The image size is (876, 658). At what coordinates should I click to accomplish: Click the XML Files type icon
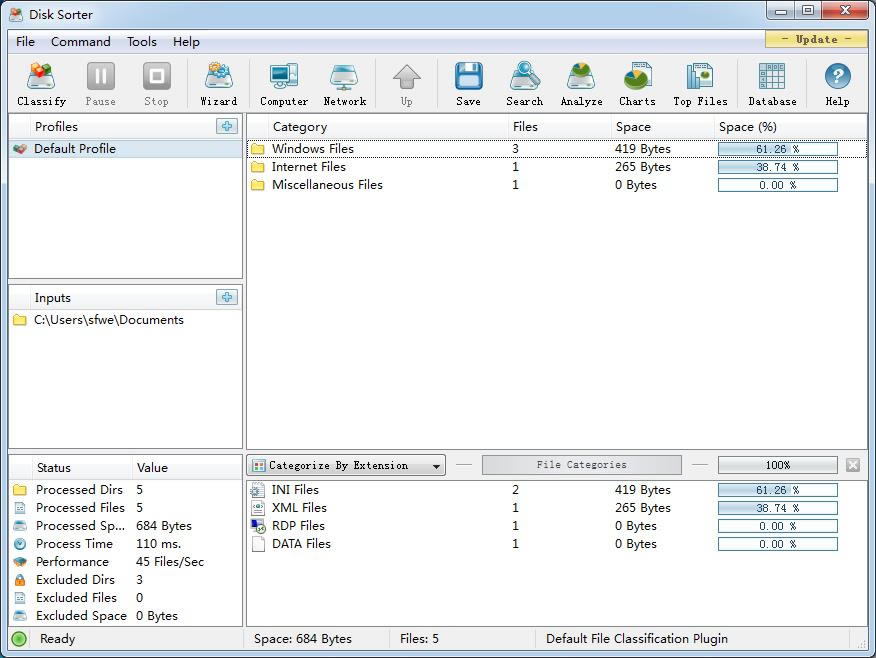[258, 508]
